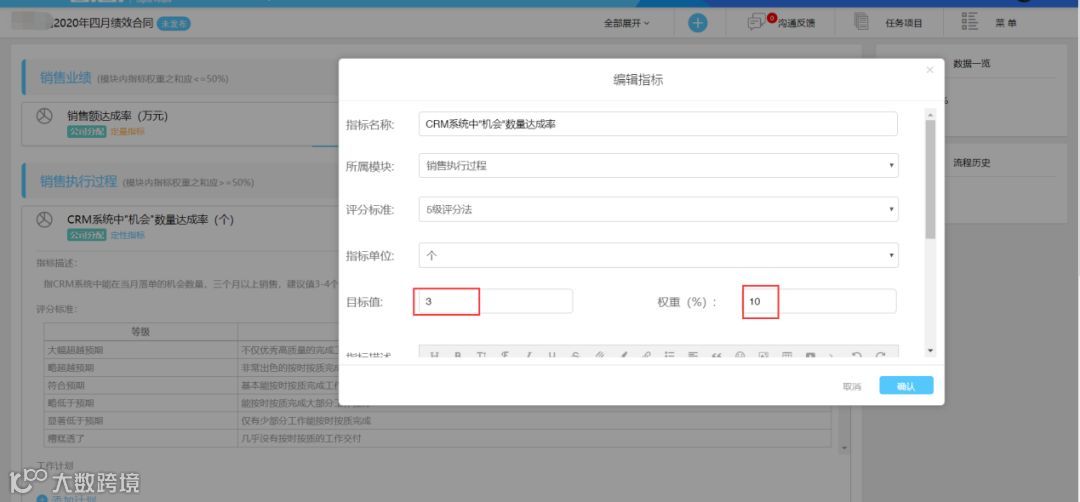The width and height of the screenshot is (1080, 502).
Task: Click the 销售额达成率（万元）indicator title
Action: coord(117,116)
